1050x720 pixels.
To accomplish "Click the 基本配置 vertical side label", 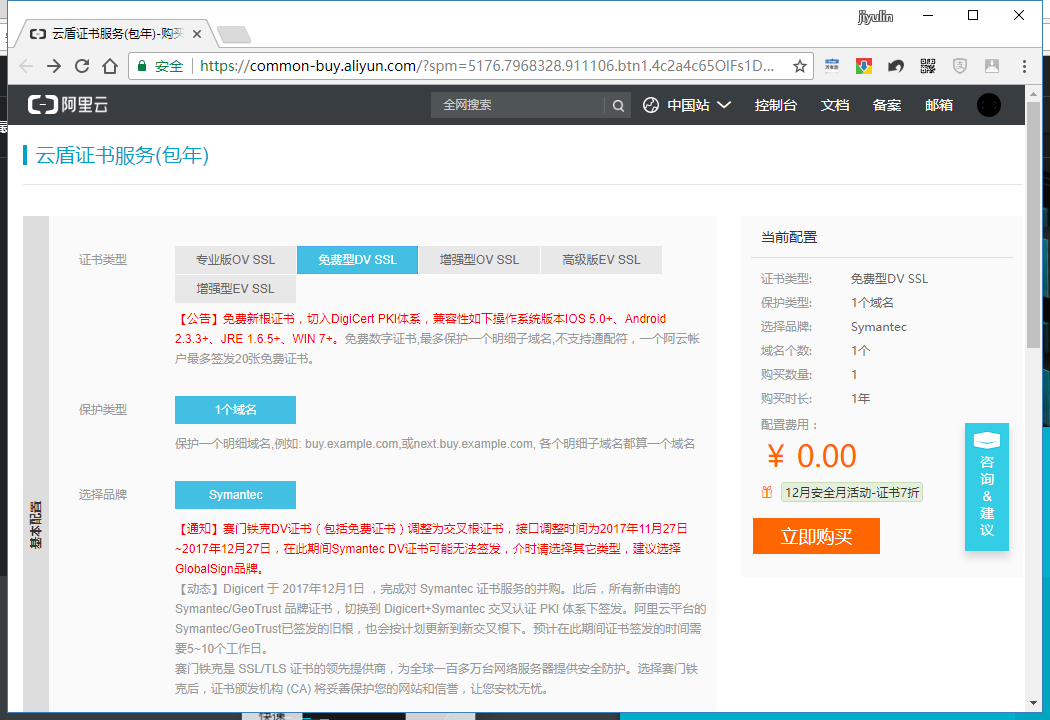I will pos(36,524).
